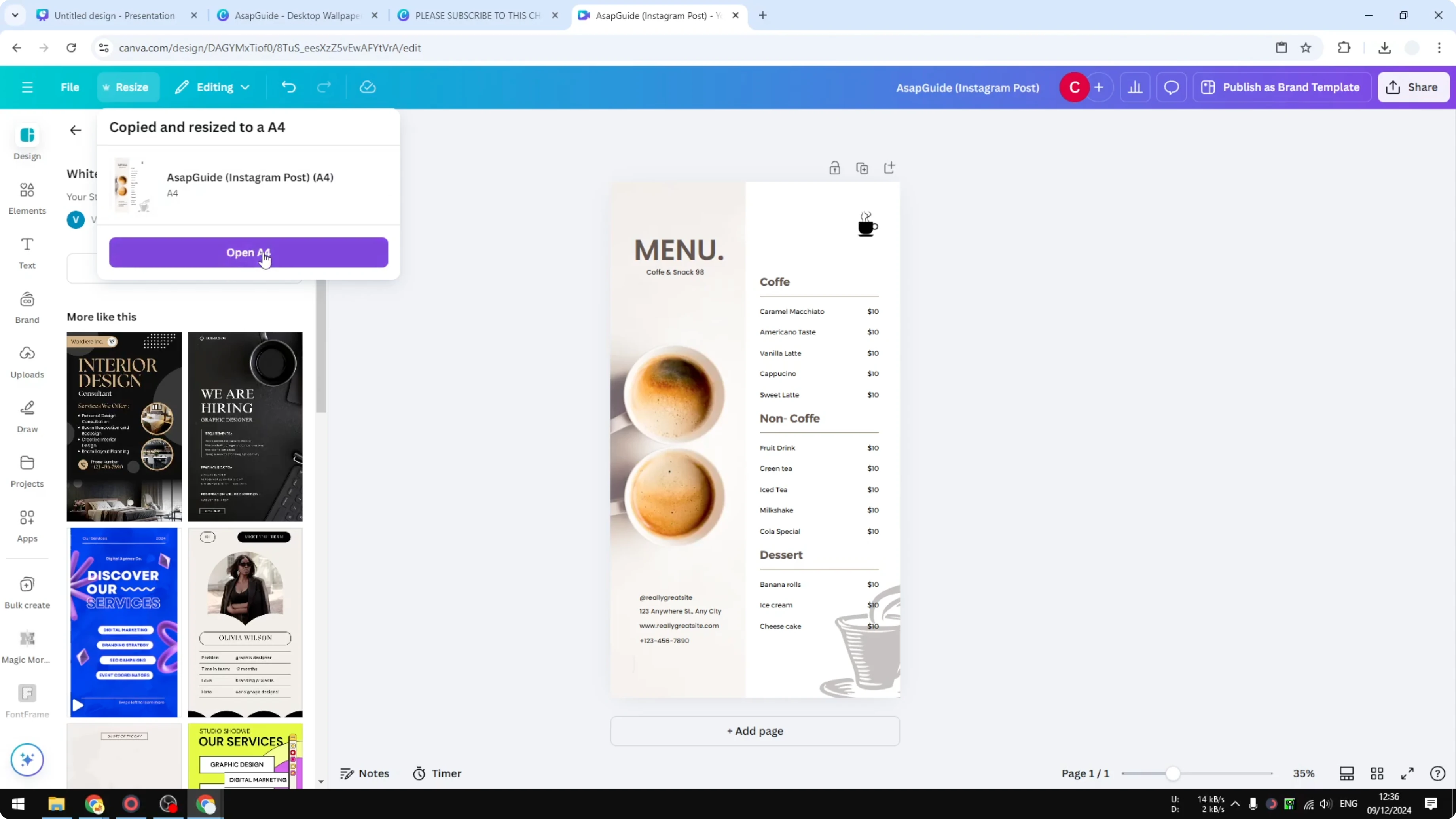
Task: Choose the Olivia Wilson team template
Action: point(245,622)
